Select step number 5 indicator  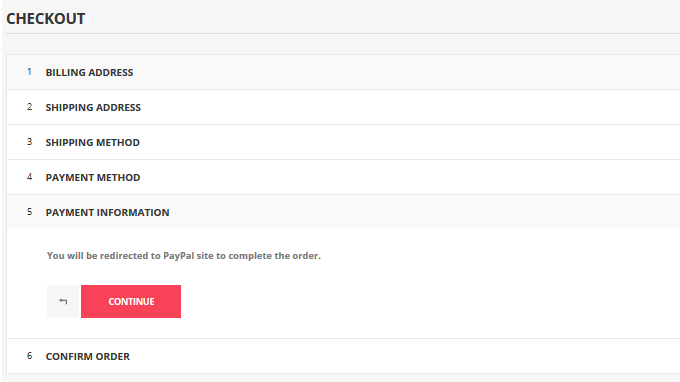click(29, 212)
